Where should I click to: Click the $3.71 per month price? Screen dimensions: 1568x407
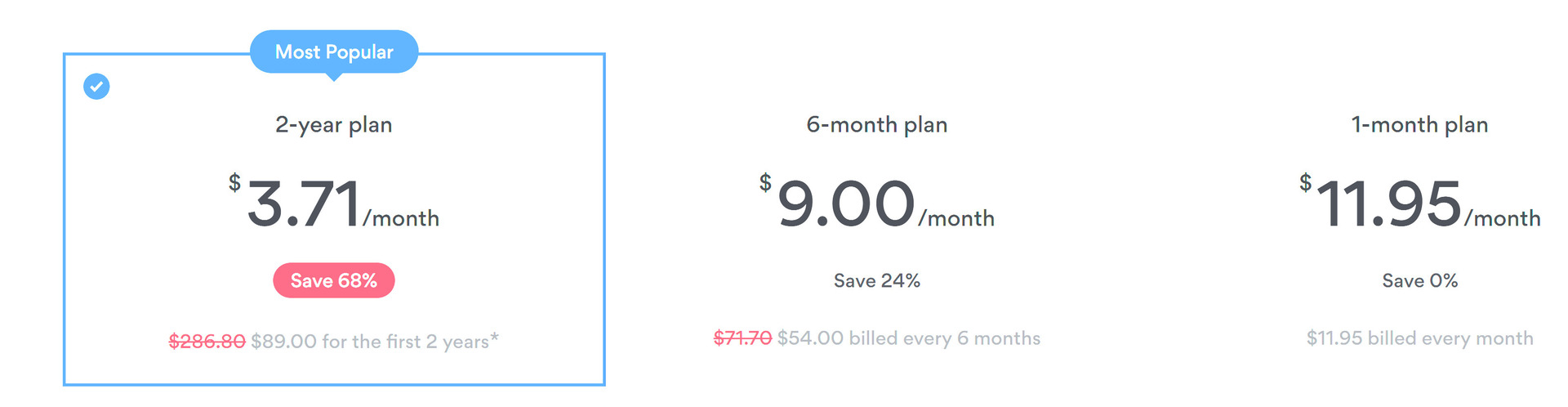[x=304, y=203]
